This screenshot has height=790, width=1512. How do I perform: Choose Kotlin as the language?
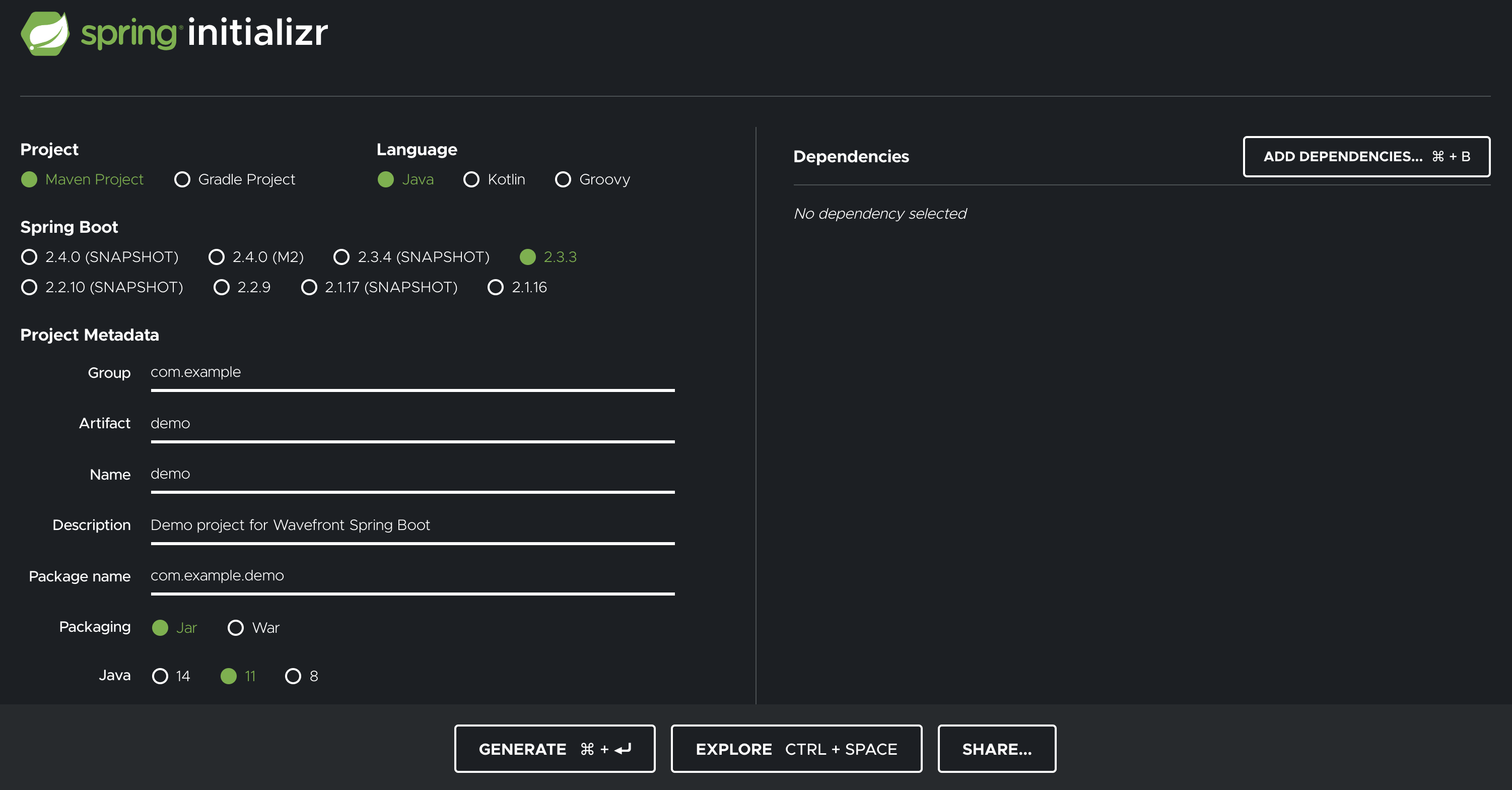click(x=494, y=179)
